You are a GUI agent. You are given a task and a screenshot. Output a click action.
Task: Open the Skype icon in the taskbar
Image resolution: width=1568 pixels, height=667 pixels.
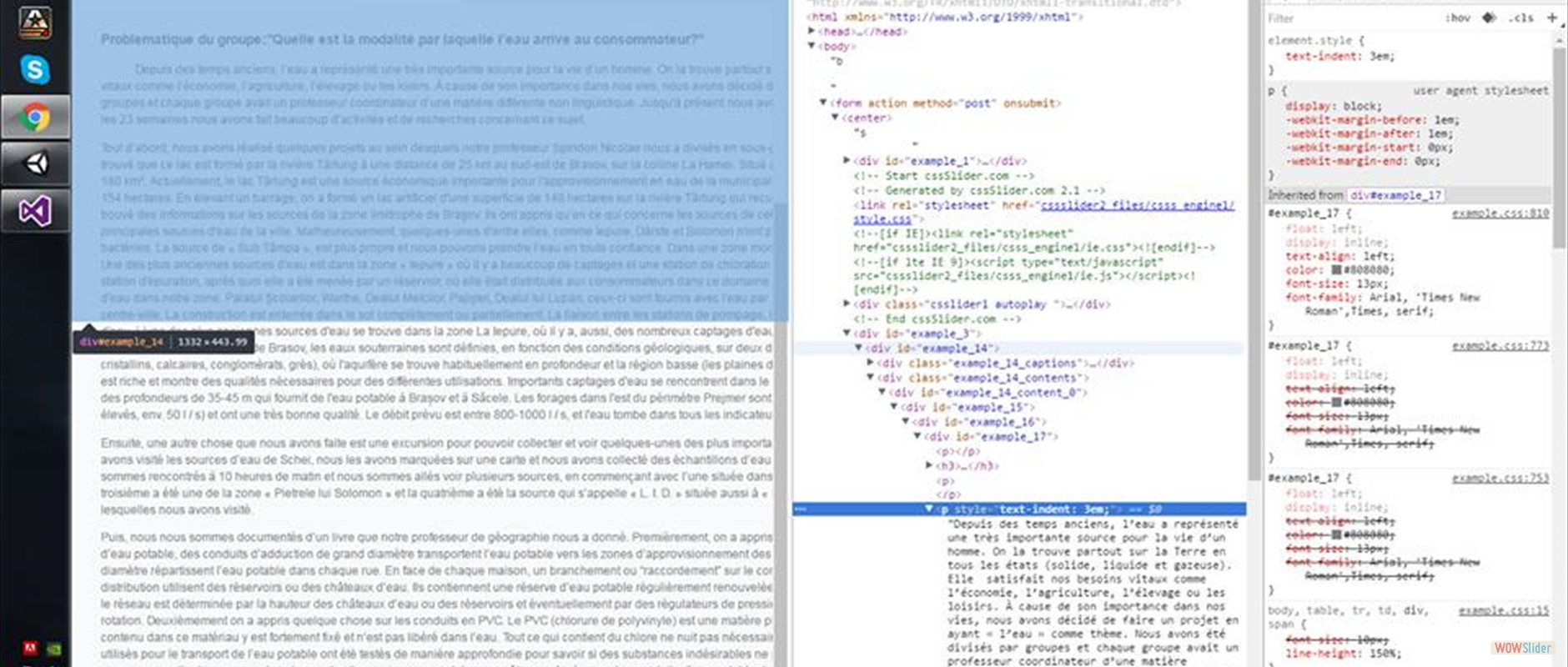pyautogui.click(x=35, y=70)
